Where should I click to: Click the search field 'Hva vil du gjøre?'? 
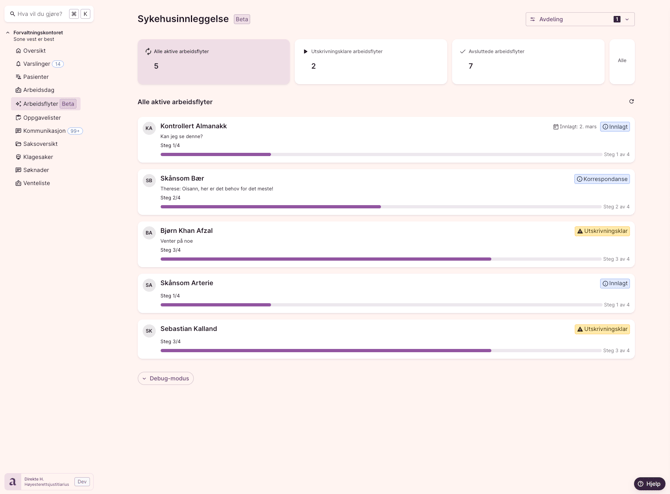(x=40, y=14)
